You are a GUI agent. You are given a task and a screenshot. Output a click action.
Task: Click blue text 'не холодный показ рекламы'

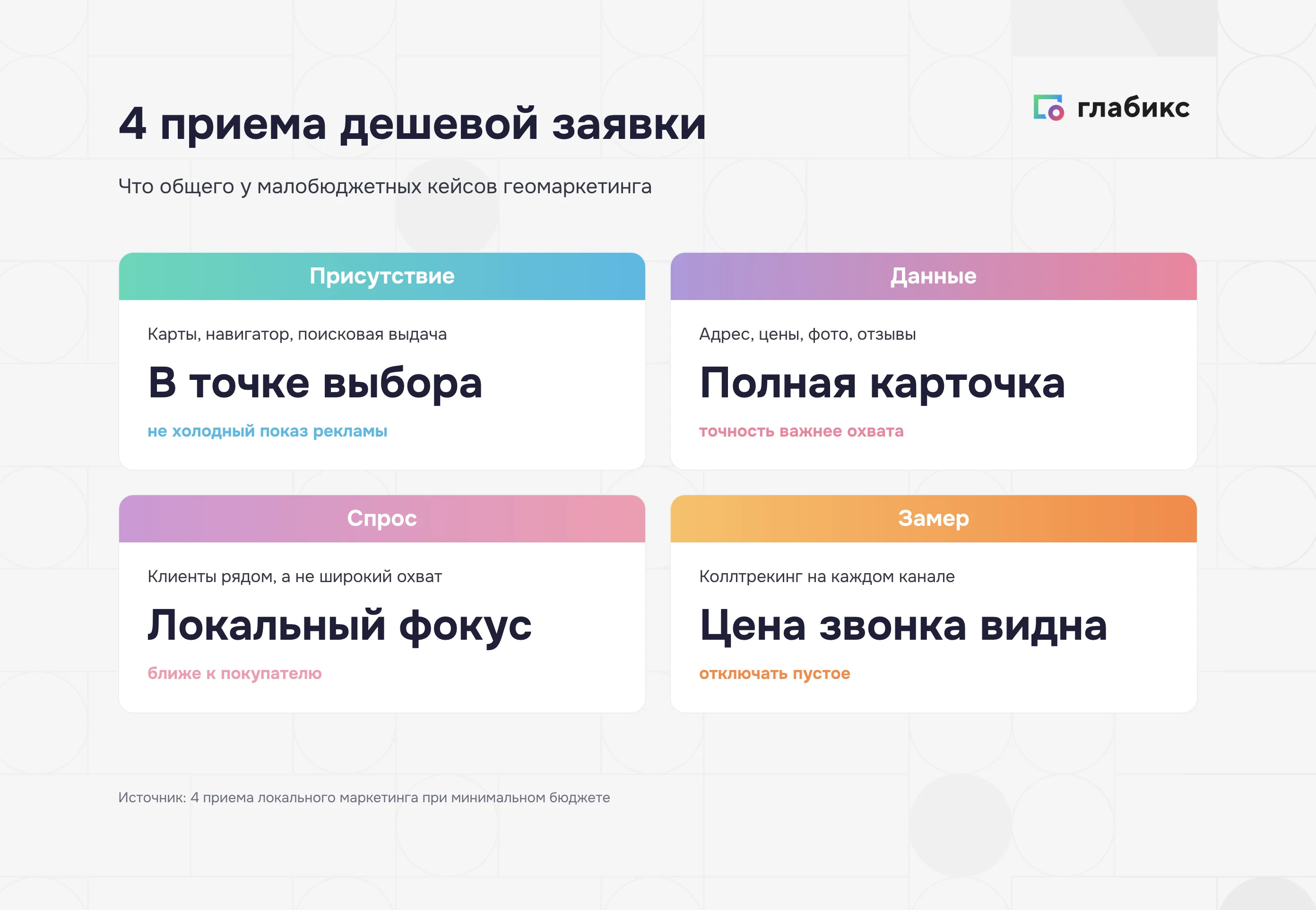268,431
